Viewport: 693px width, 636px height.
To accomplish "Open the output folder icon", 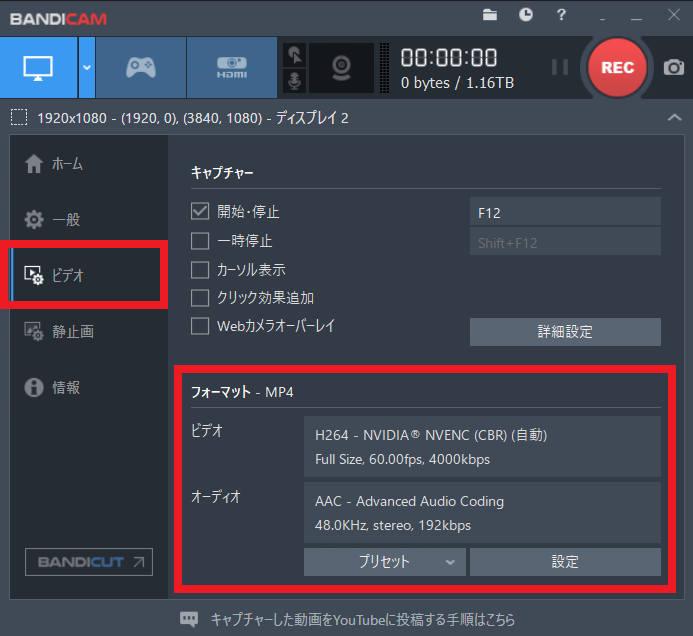I will (x=490, y=15).
